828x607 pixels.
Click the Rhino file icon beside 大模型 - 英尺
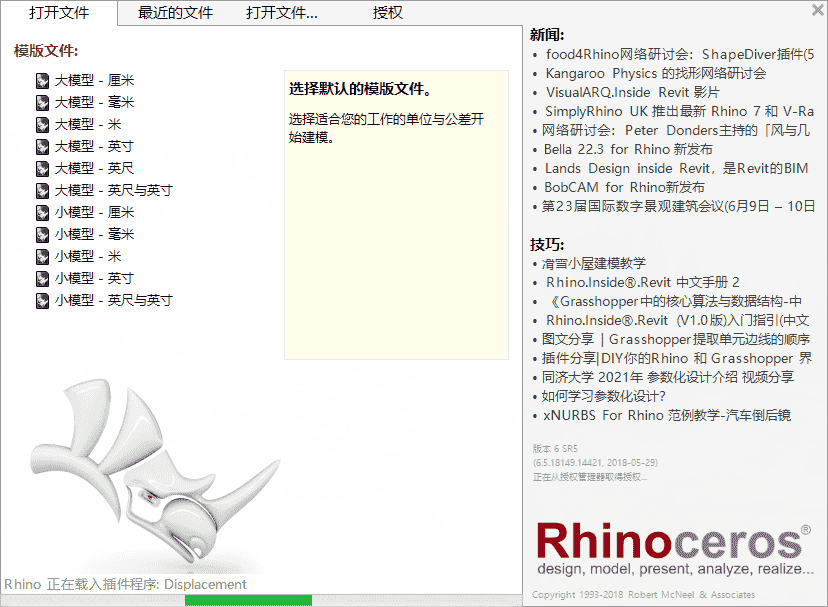point(41,167)
